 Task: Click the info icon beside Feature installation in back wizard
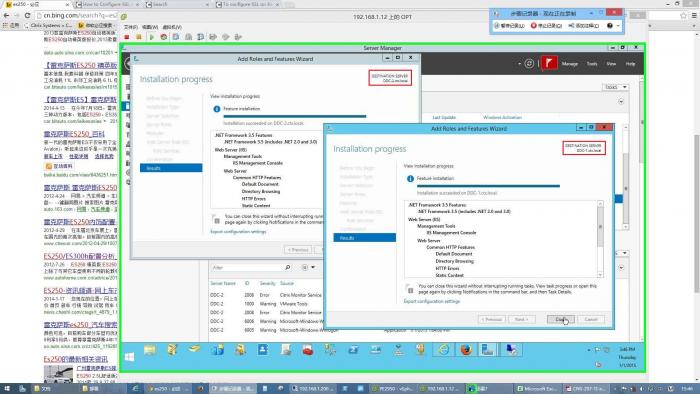tap(217, 109)
